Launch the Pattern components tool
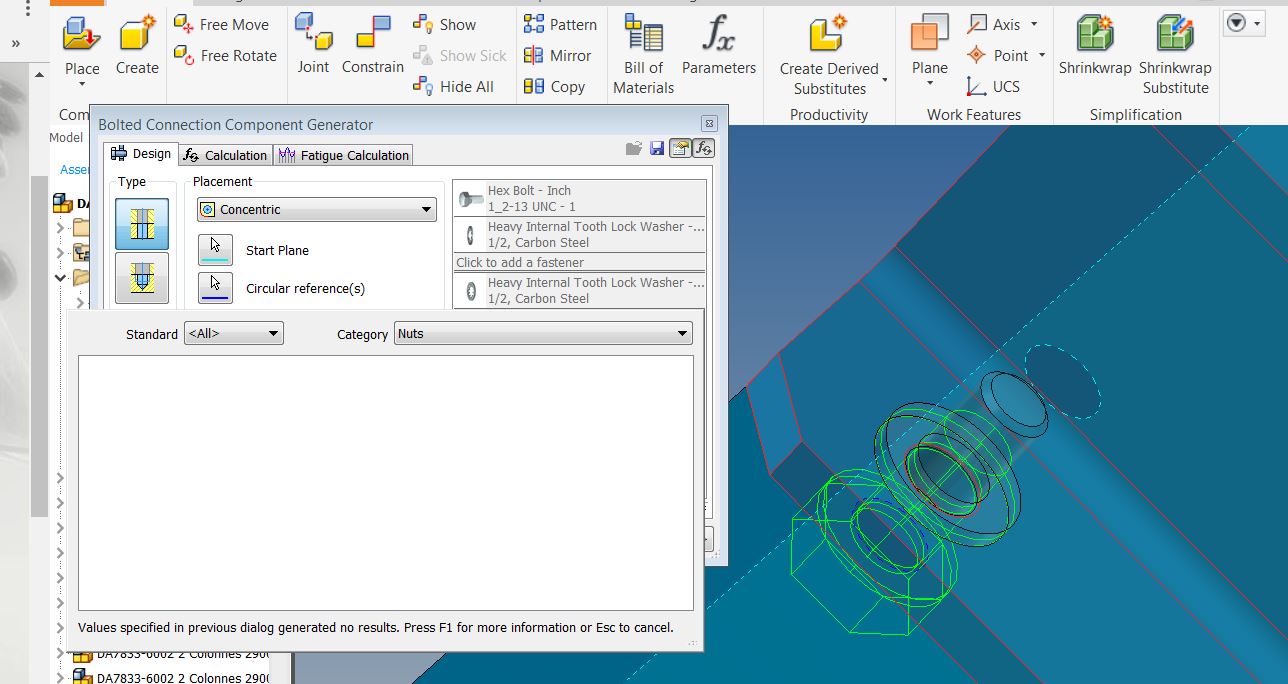Screen dimensions: 1288x684 (x=559, y=24)
